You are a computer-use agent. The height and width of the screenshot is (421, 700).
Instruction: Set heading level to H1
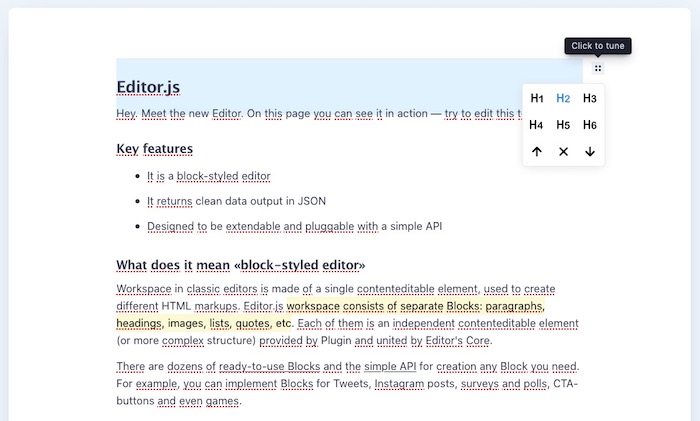pyautogui.click(x=537, y=98)
